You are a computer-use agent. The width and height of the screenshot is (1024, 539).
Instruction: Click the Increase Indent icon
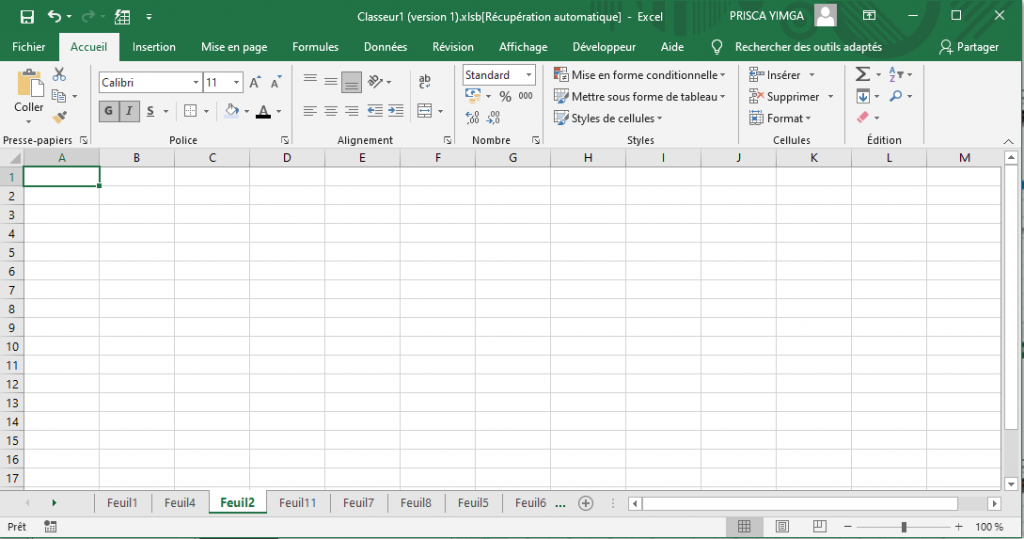pyautogui.click(x=395, y=111)
